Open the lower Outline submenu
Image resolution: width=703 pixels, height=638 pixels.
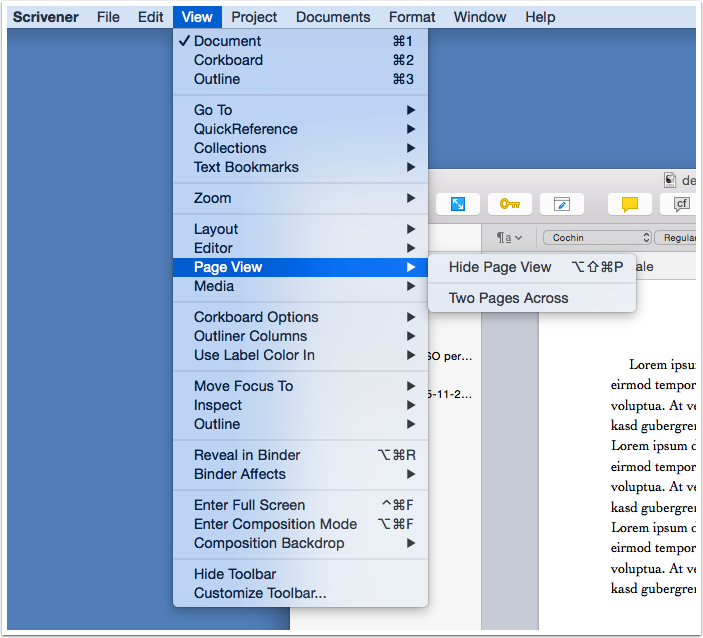point(300,424)
